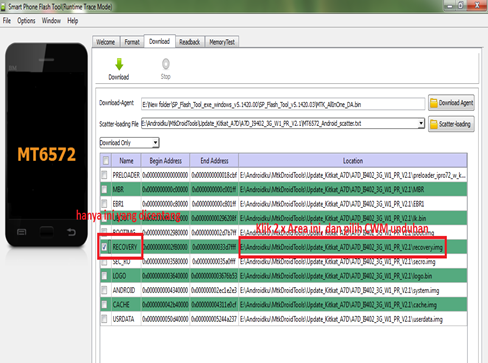Open the Help menu
Viewport: 488px width, 363px height.
point(73,21)
